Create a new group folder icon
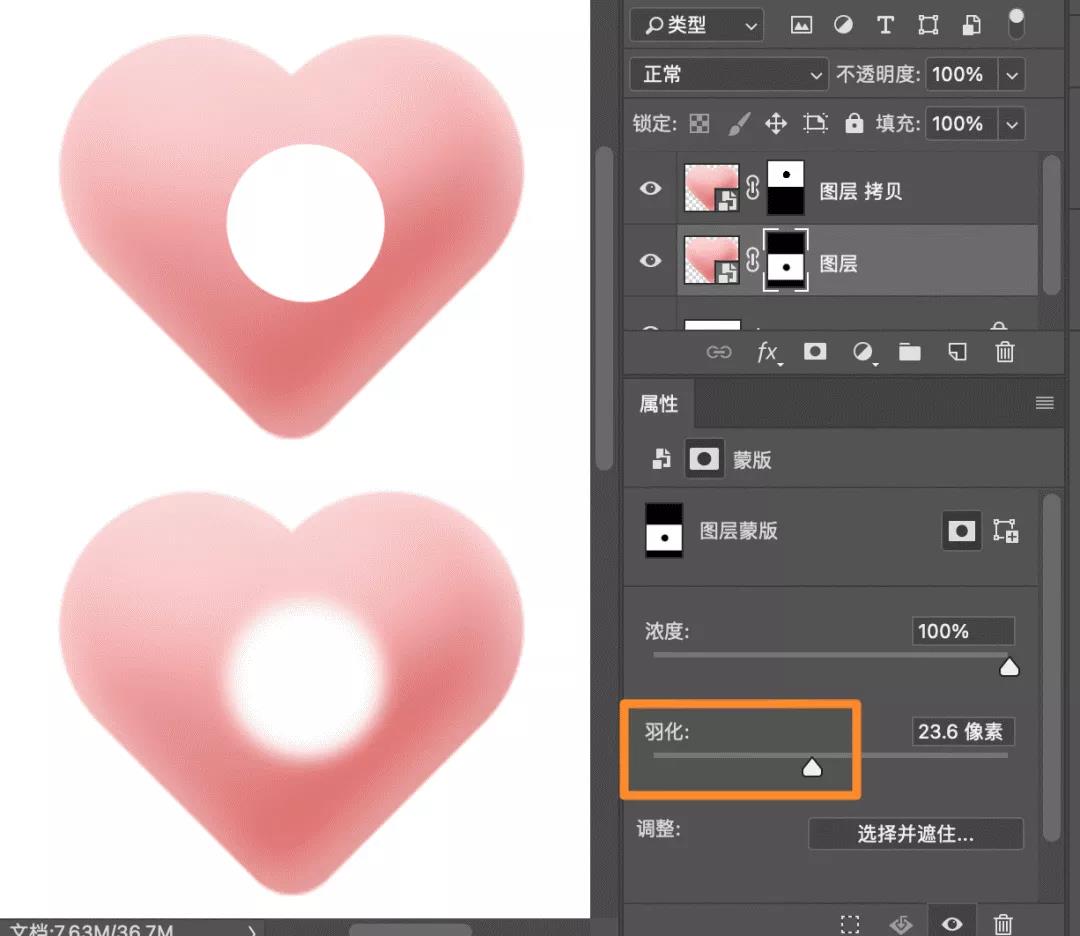This screenshot has height=936, width=1080. point(910,352)
